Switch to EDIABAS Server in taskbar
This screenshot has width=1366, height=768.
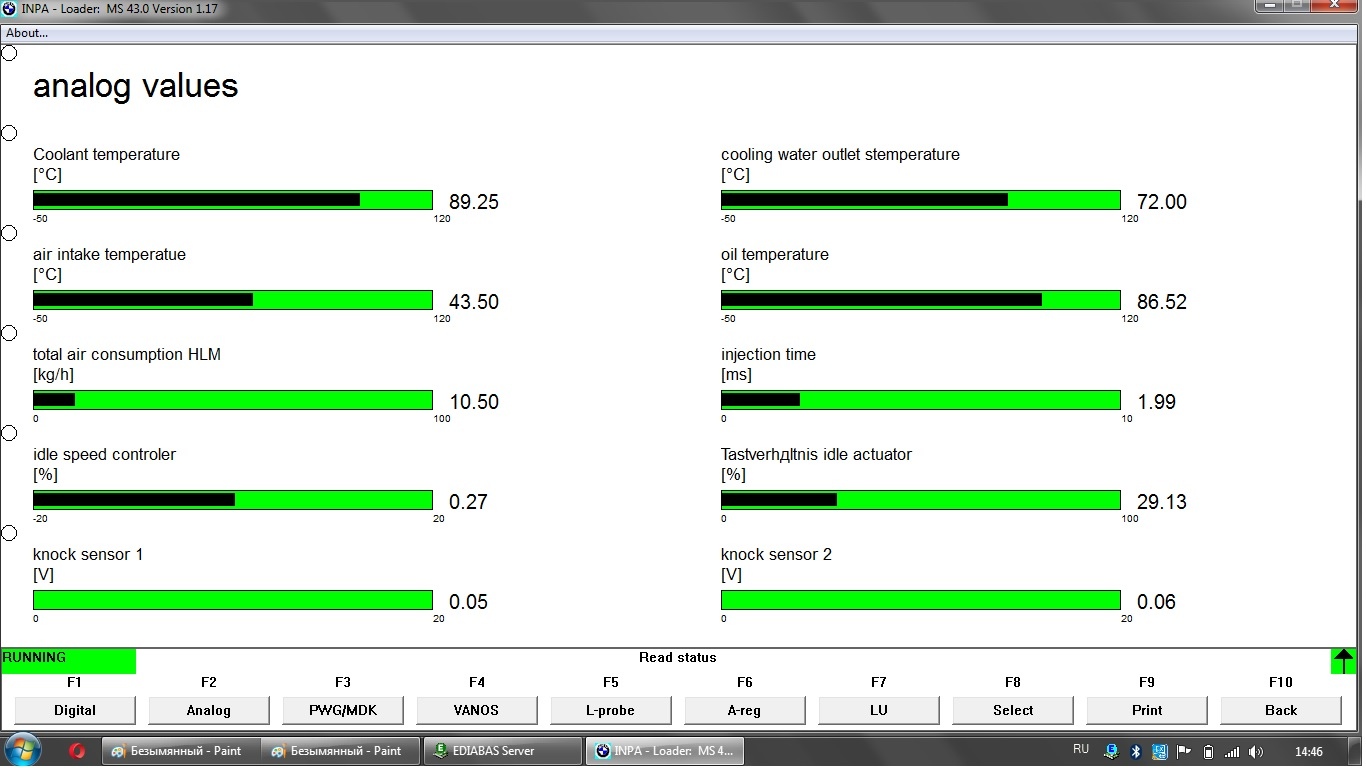[x=502, y=751]
